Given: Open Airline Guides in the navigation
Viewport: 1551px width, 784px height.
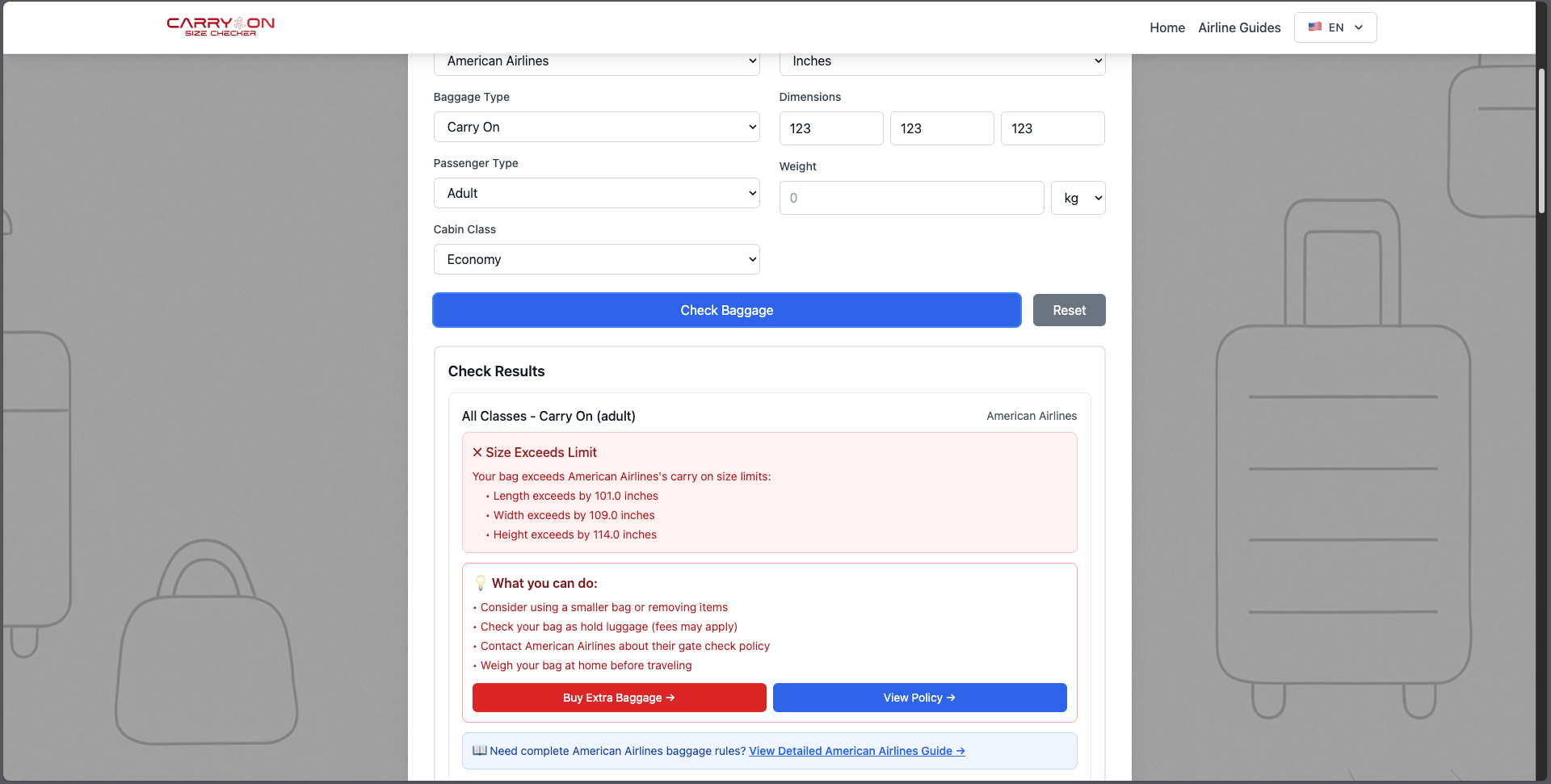Looking at the screenshot, I should pos(1239,27).
